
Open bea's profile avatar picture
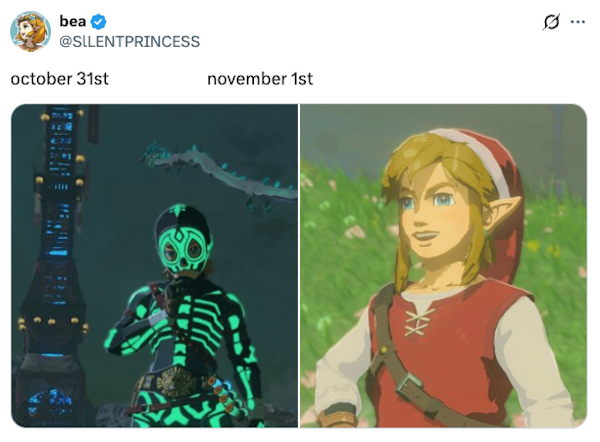tap(31, 31)
